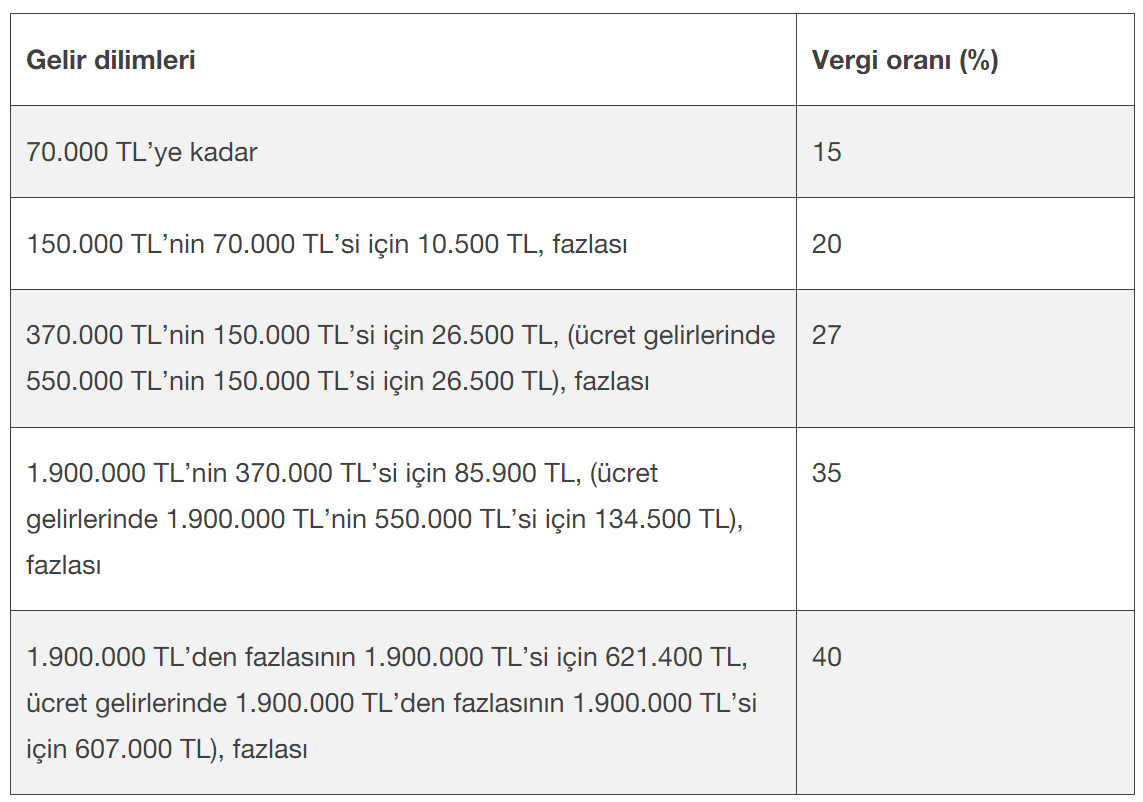Screen dimensions: 1143x802
Task: Click 'fazlası' on its own line in 35% row
Action: point(64,565)
